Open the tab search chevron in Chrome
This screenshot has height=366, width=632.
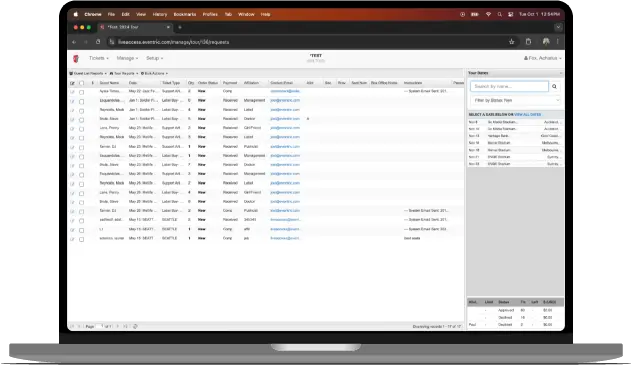coord(558,27)
